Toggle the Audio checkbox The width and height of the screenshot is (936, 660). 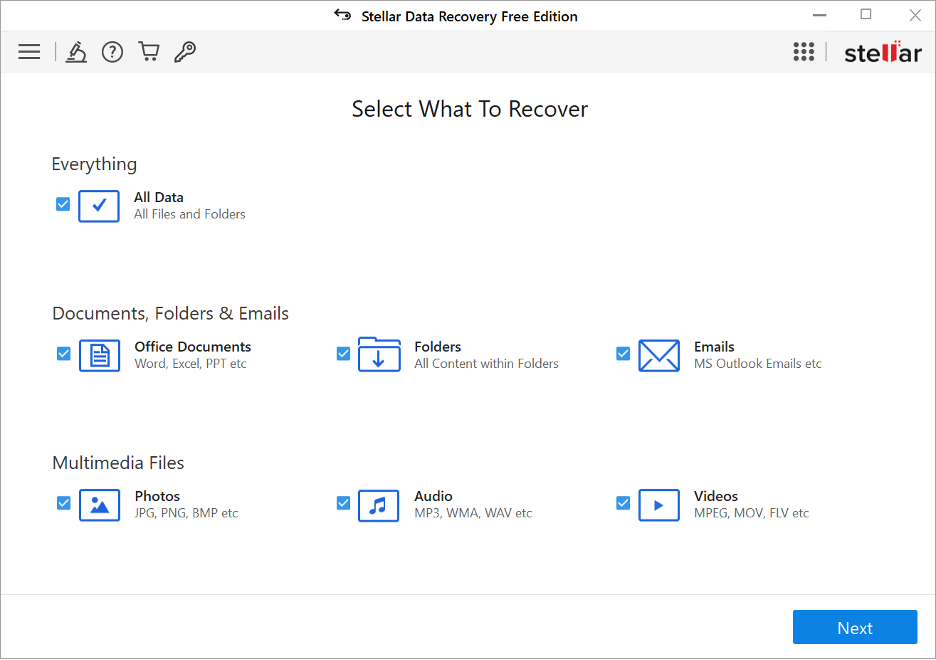click(343, 503)
